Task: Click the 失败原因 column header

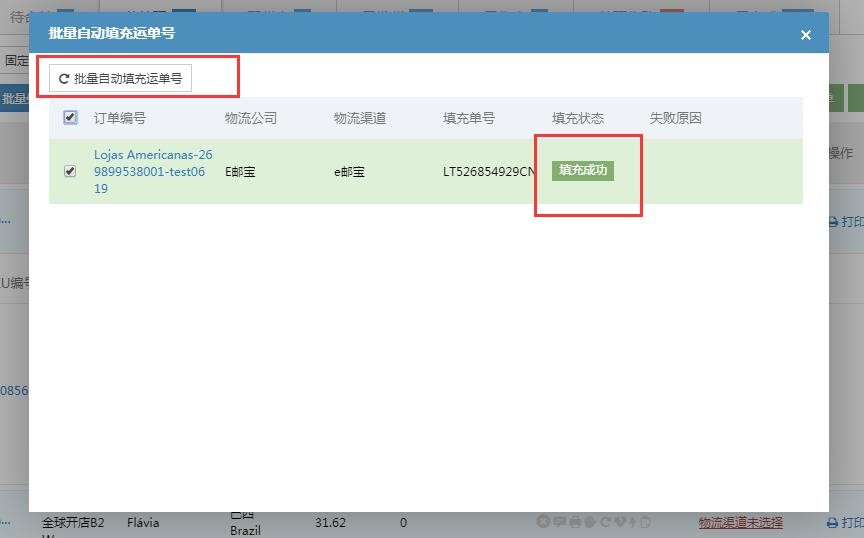Action: tap(676, 118)
